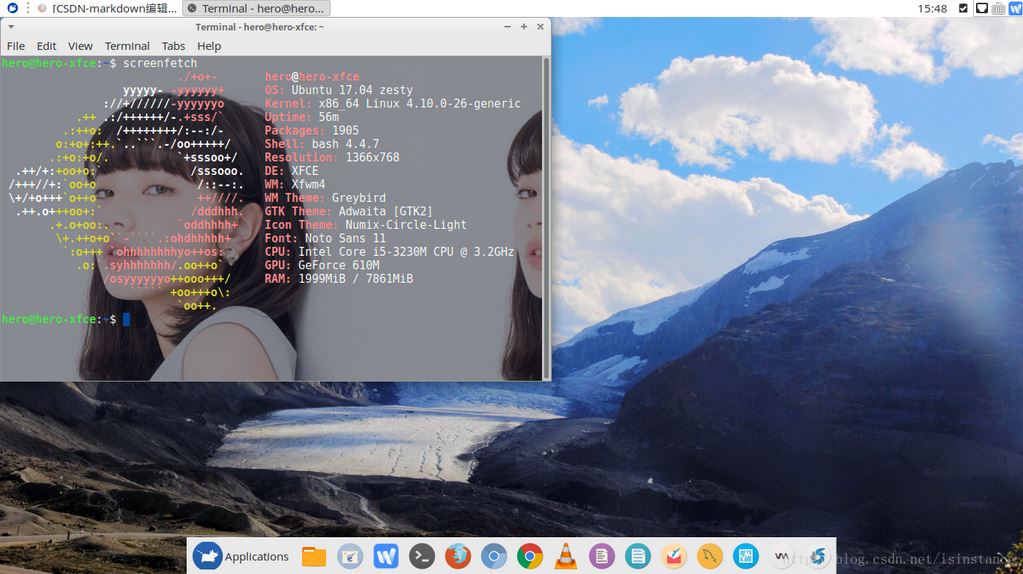Screen dimensions: 1023x574
Task: Click the 'OS: Ubuntu 17.04 zesty' line
Action: point(339,90)
